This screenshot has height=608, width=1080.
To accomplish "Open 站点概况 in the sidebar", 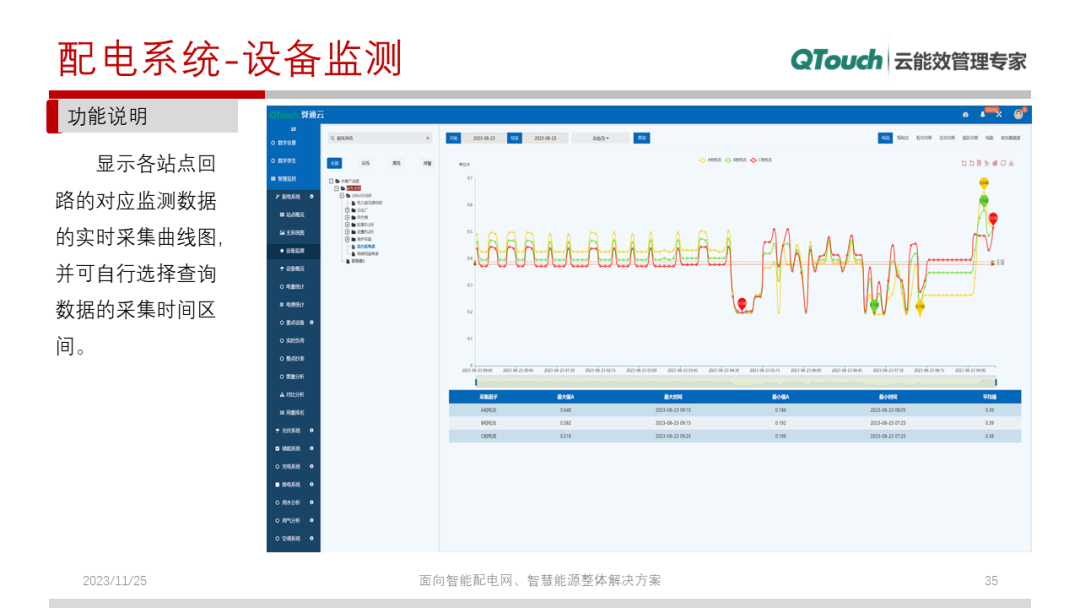I will (293, 215).
